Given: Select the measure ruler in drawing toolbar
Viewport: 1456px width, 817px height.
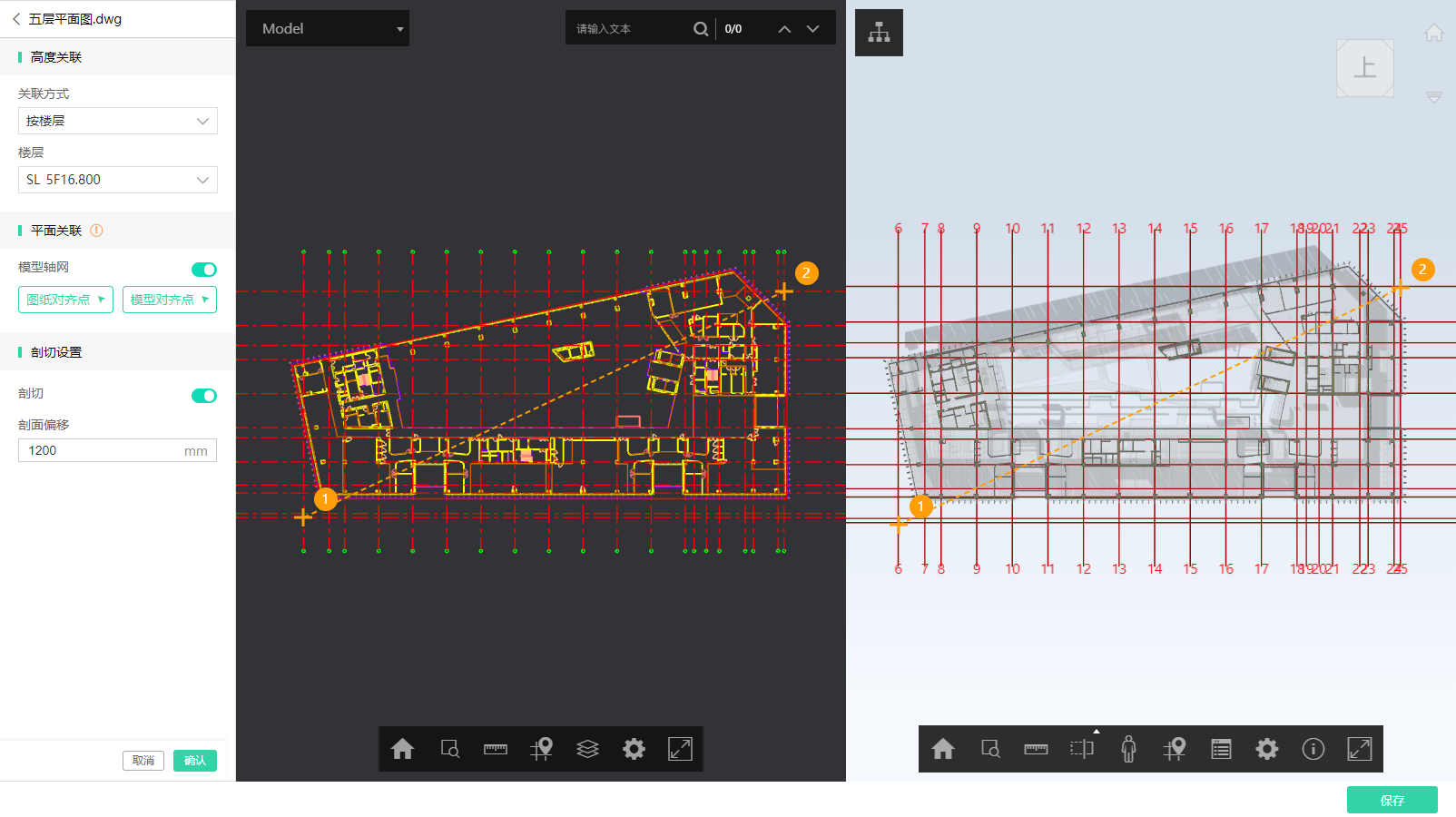Looking at the screenshot, I should point(496,749).
